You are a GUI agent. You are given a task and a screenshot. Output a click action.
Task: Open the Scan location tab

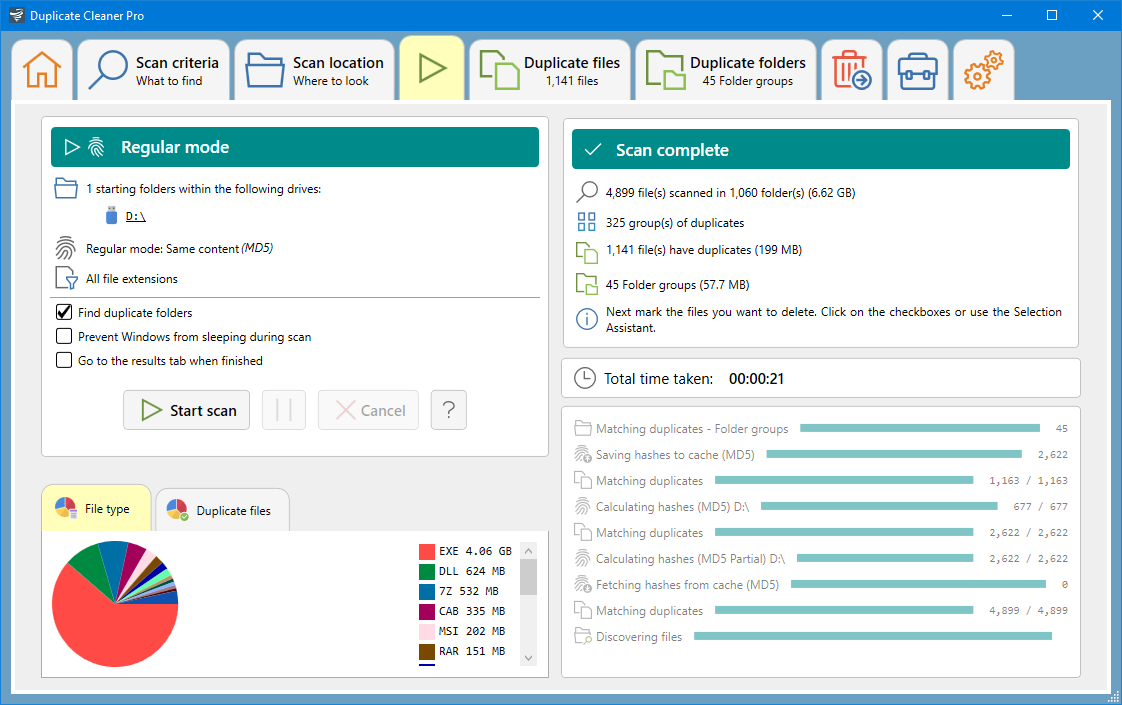315,70
